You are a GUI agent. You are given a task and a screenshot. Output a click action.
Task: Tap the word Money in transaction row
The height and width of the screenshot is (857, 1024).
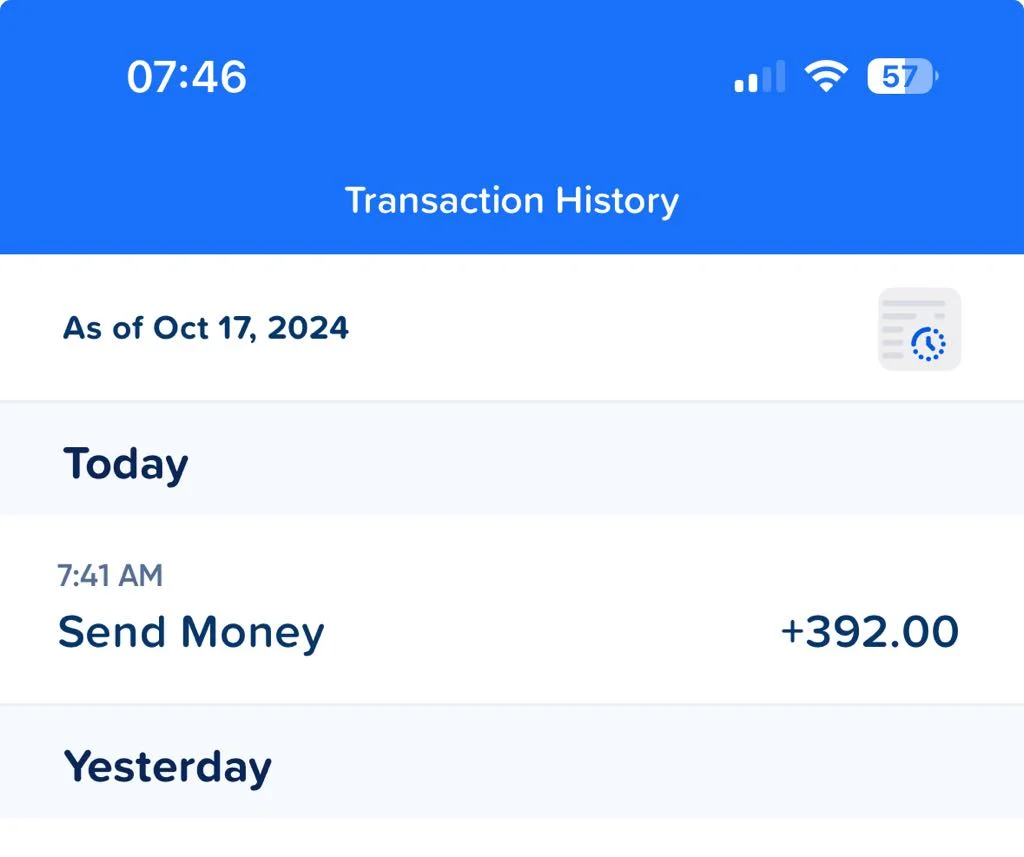(253, 632)
